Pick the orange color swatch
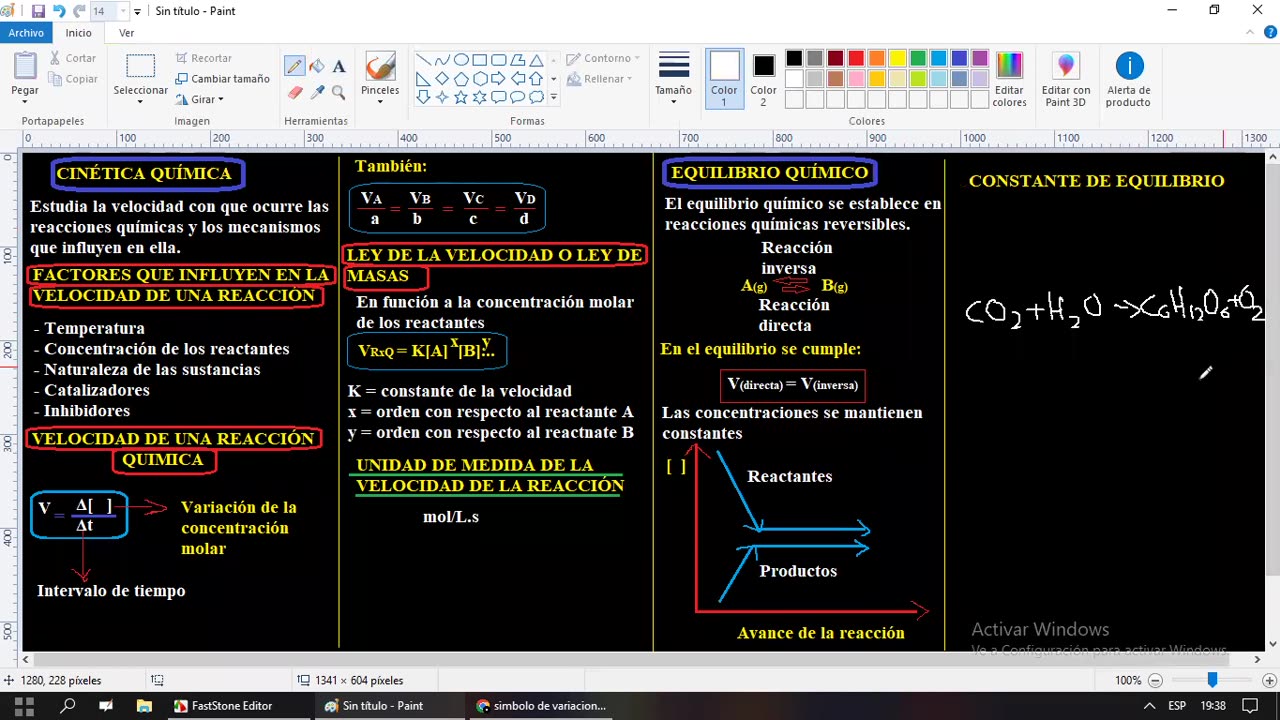The height and width of the screenshot is (720, 1280). click(x=877, y=59)
